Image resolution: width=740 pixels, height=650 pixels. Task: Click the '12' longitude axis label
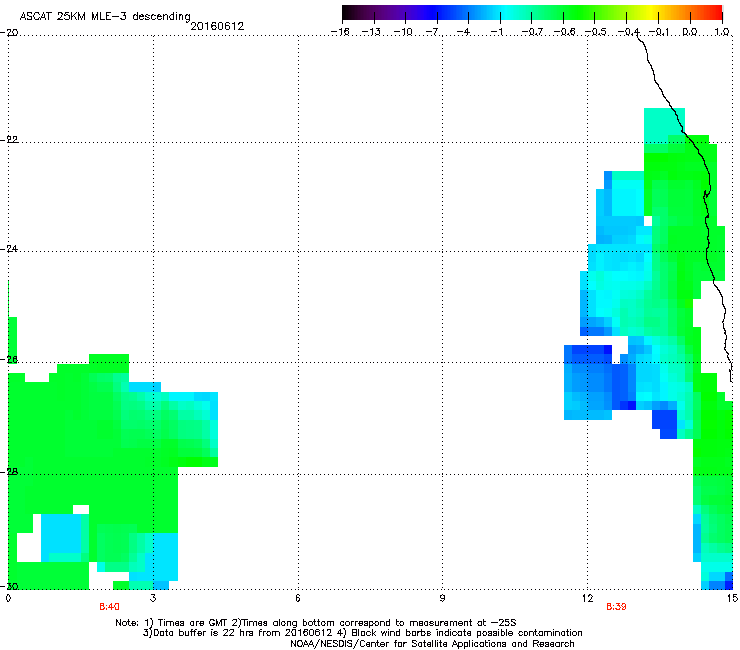[587, 599]
